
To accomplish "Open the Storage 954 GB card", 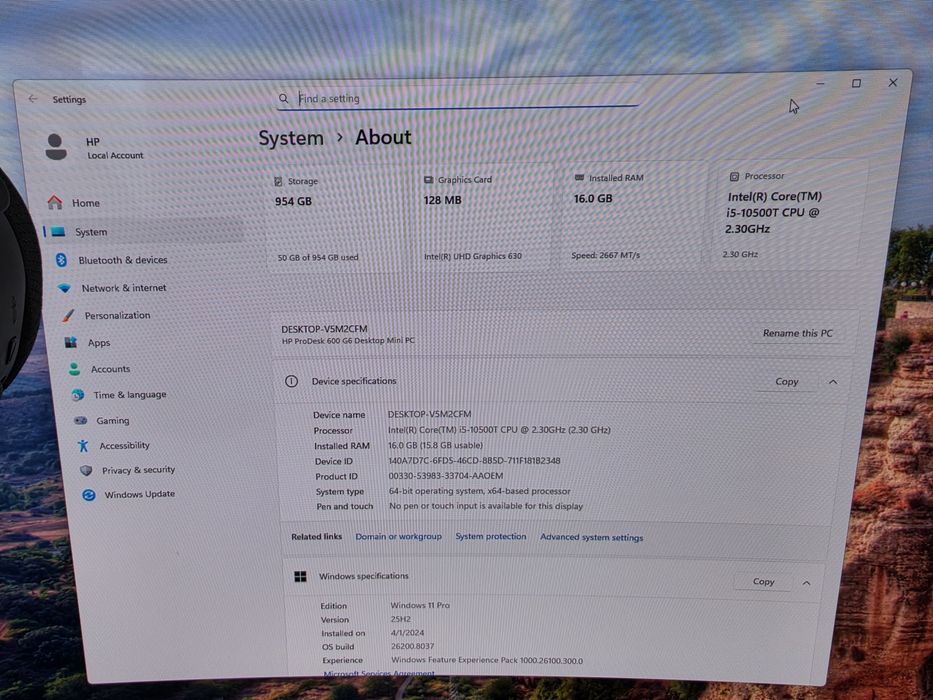I will click(341, 219).
